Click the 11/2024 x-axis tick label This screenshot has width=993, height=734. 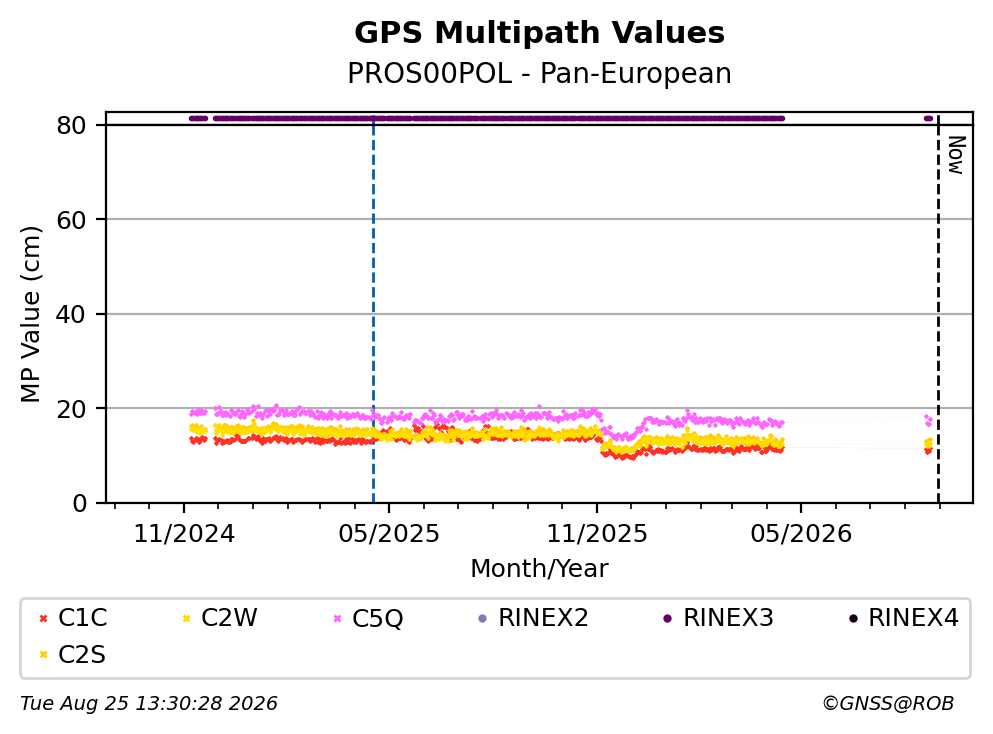coord(184,534)
